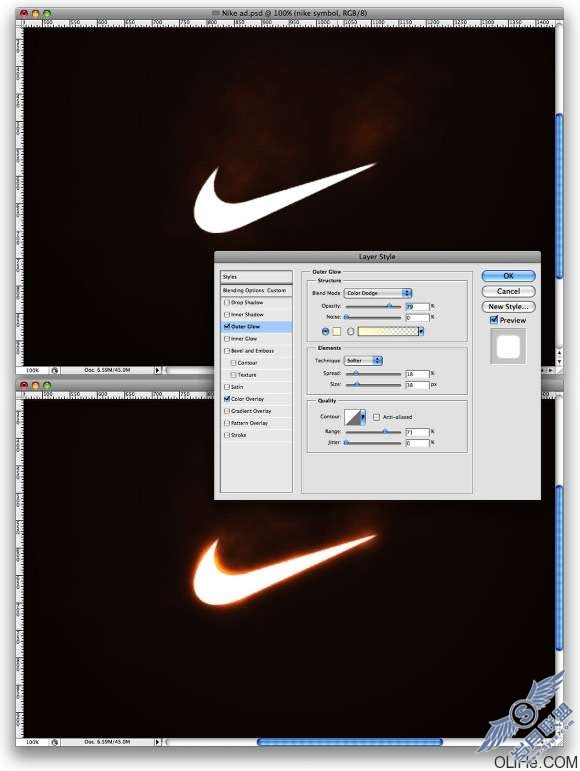This screenshot has width=580, height=771.
Task: Enable the Inner Shadow effect checkbox
Action: [227, 314]
